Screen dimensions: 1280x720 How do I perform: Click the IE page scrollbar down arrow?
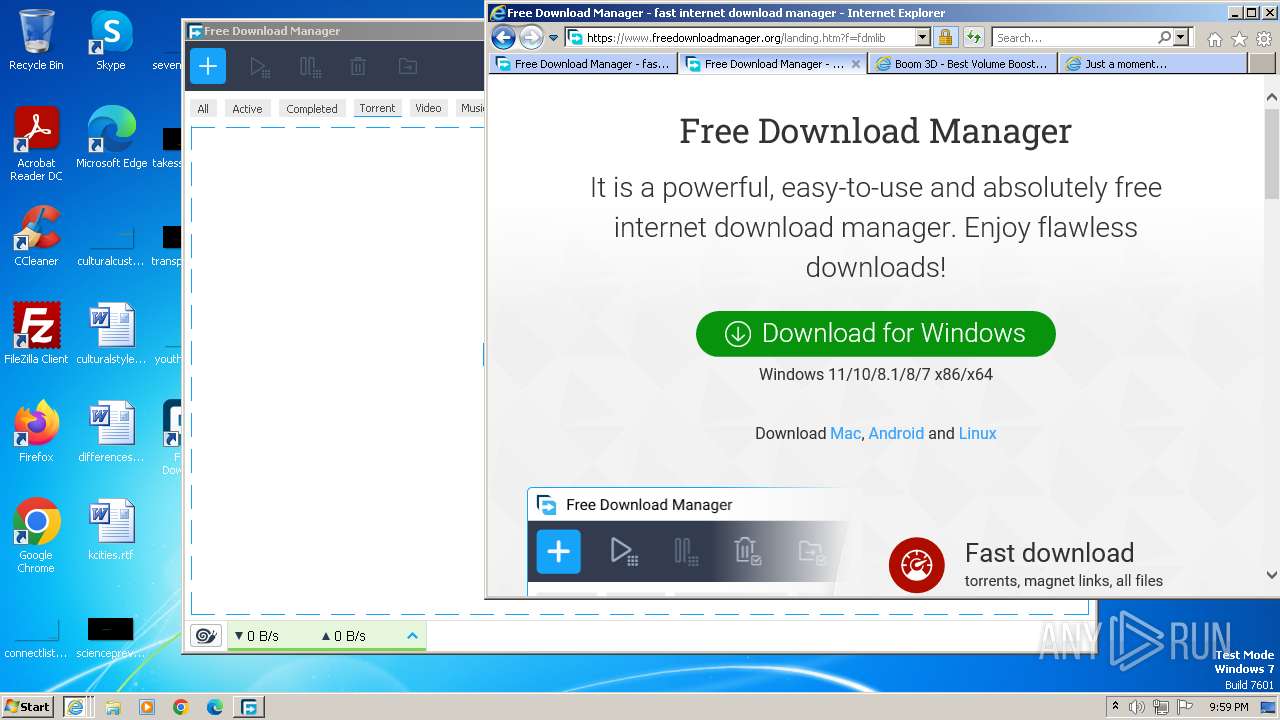[x=1271, y=575]
